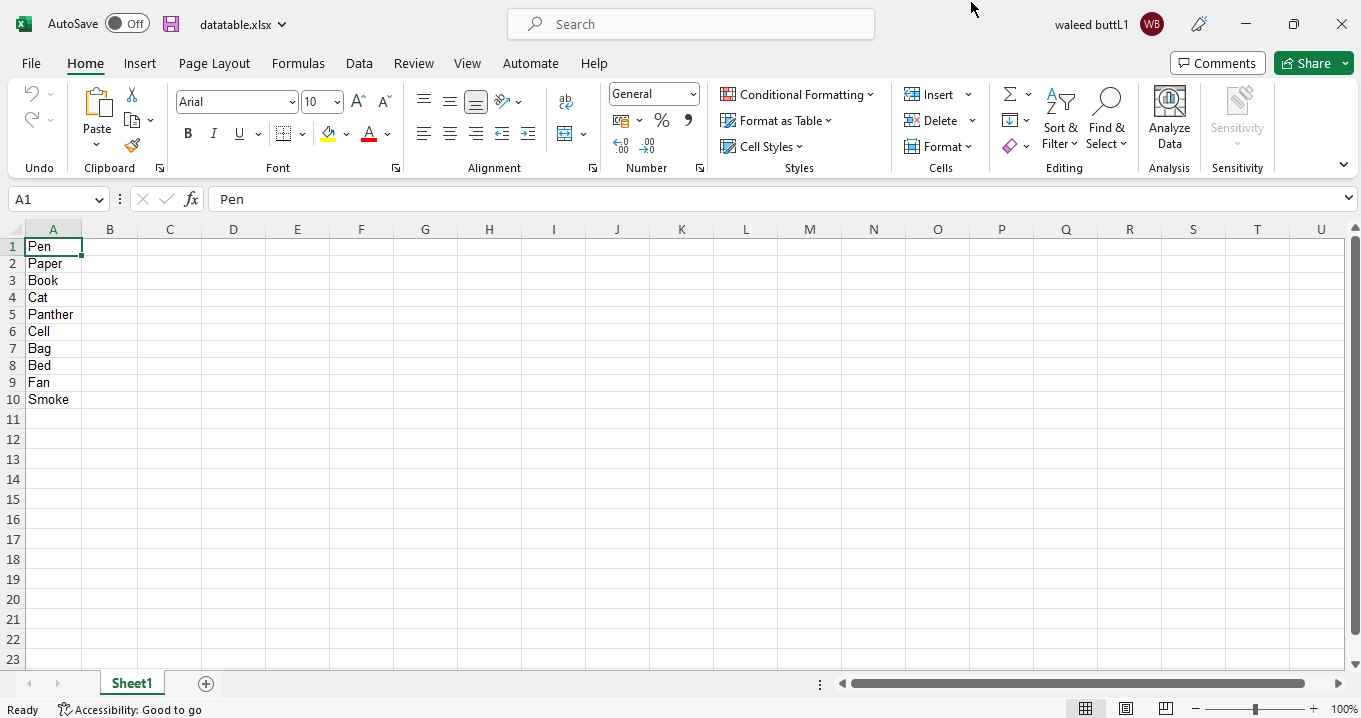
Task: Click the Cut scissors icon
Action: [132, 94]
